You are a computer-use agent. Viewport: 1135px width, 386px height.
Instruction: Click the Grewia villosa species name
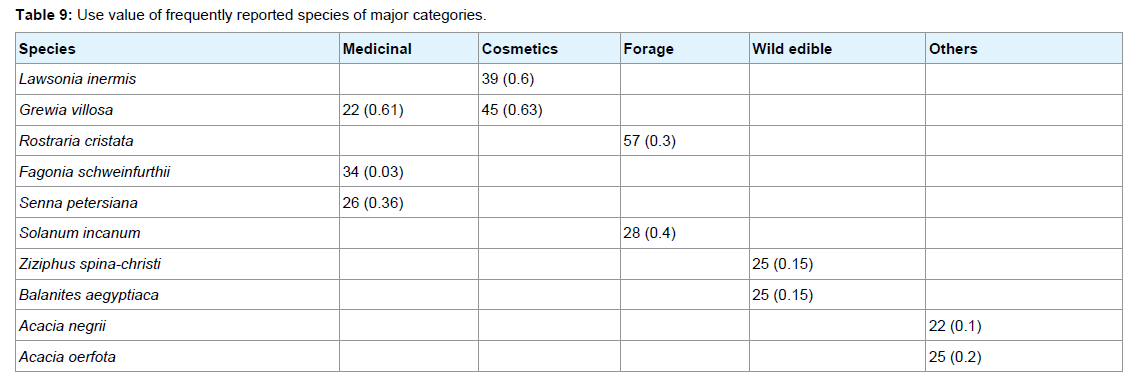66,110
